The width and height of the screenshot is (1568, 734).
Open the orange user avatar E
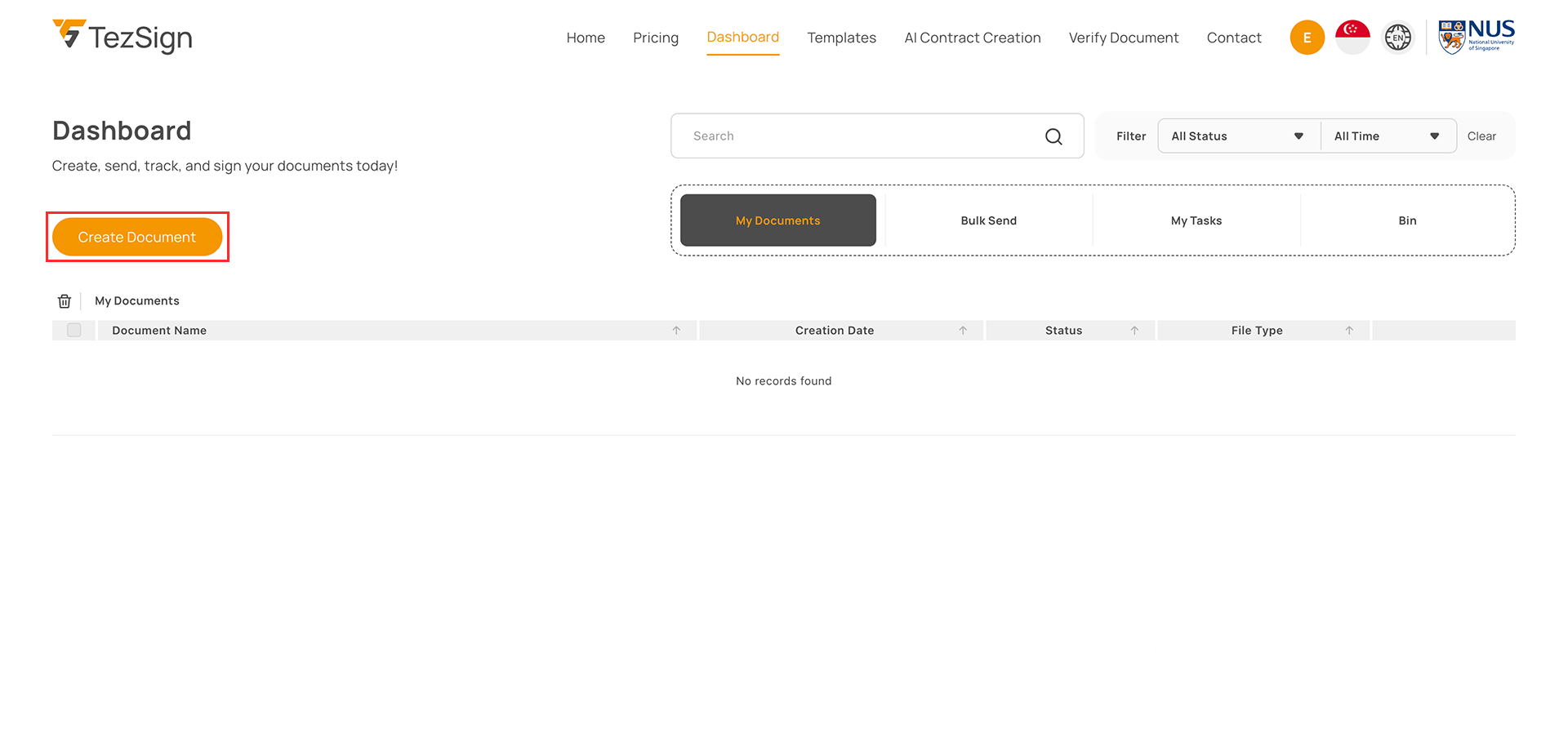coord(1307,38)
